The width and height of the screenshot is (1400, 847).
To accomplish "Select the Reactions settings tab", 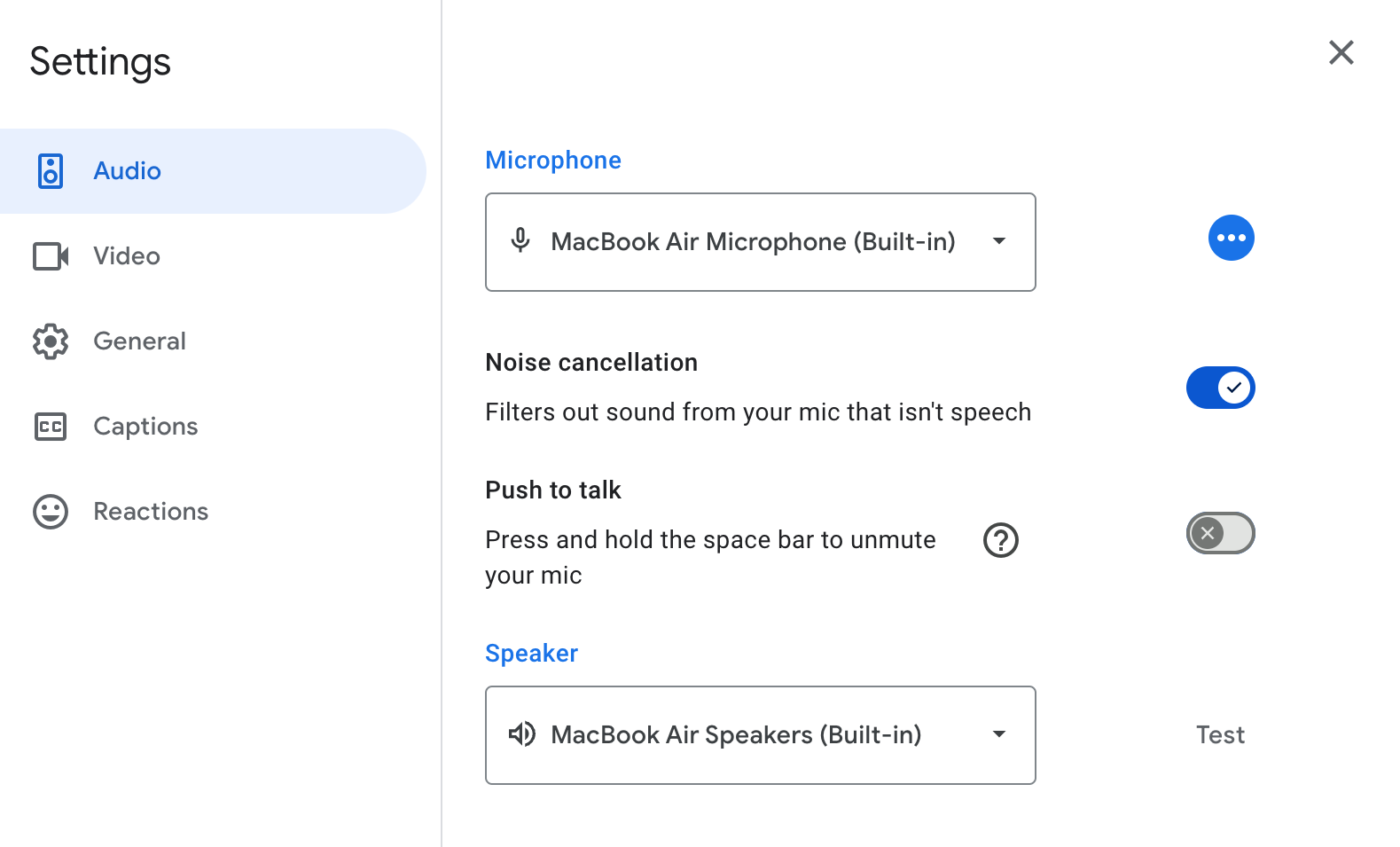I will coord(213,512).
